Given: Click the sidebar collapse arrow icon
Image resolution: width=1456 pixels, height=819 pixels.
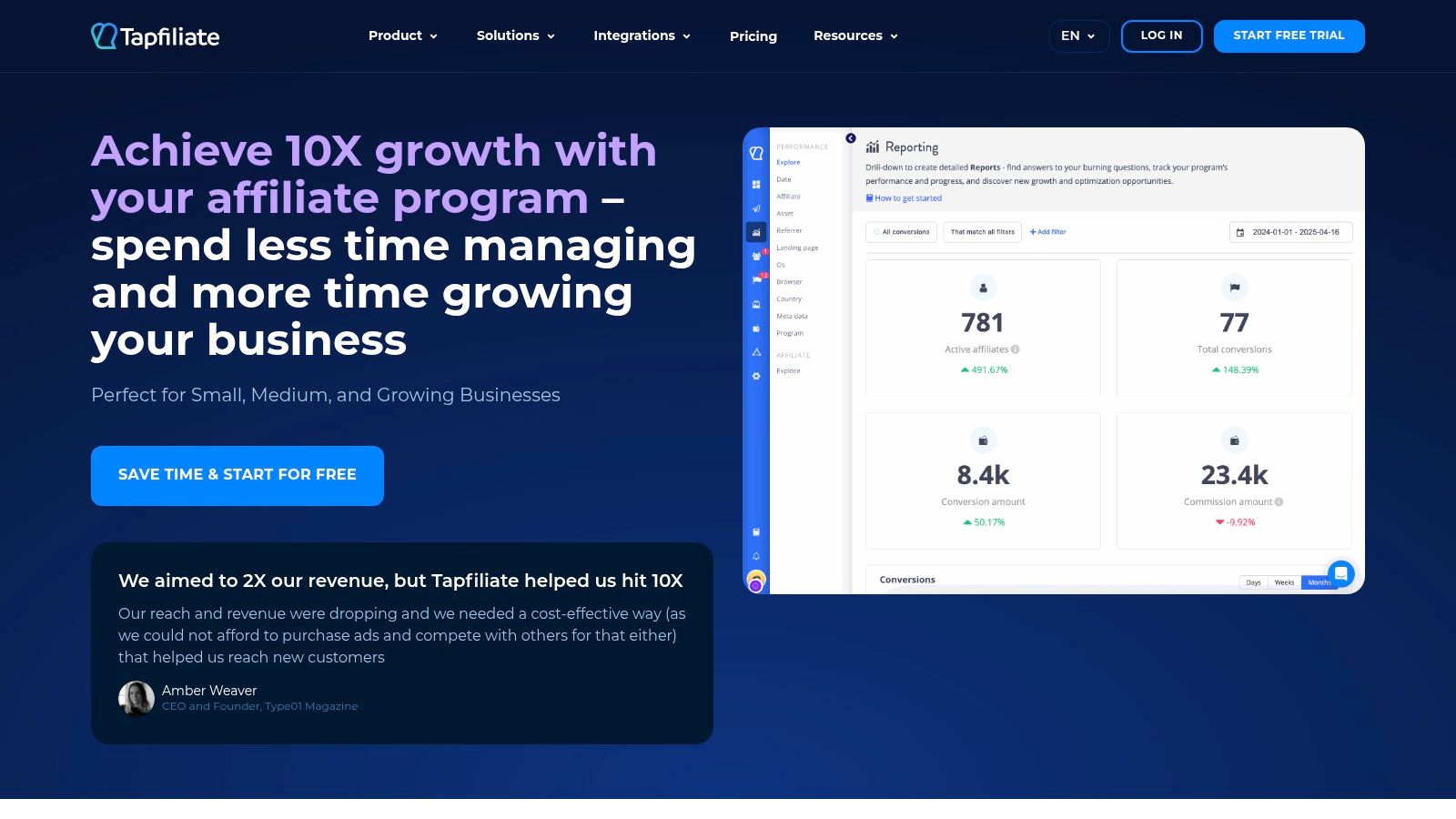Looking at the screenshot, I should (x=851, y=138).
